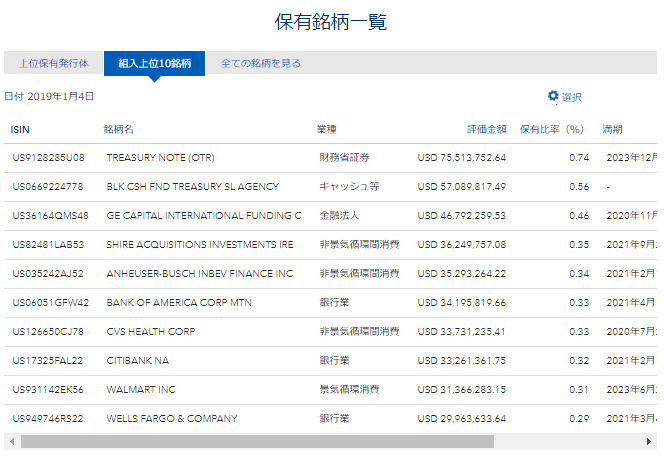Click WELLS FARGO & COMPANY name
Viewport: 664px width, 462px height.
pyautogui.click(x=172, y=419)
